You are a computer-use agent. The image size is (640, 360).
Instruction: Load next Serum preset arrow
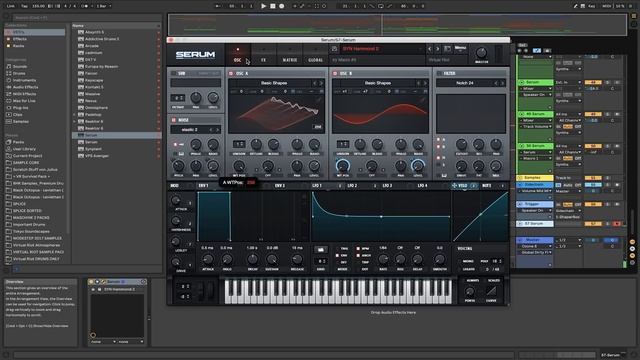437,49
